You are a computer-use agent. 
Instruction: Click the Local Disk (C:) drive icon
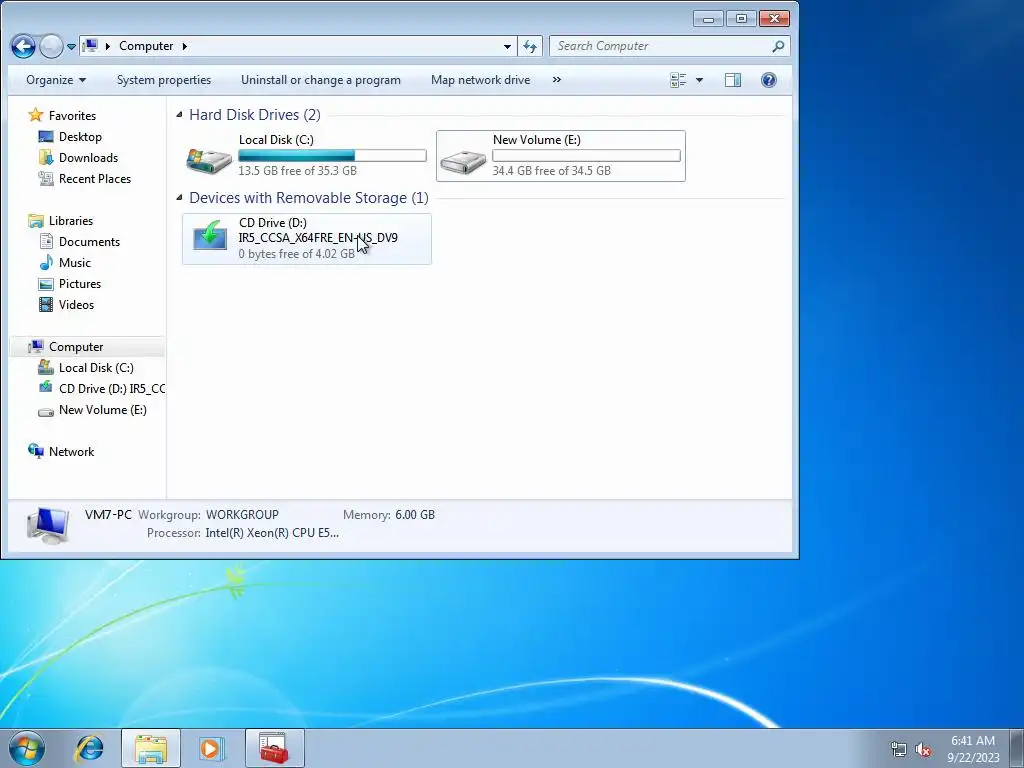click(208, 159)
